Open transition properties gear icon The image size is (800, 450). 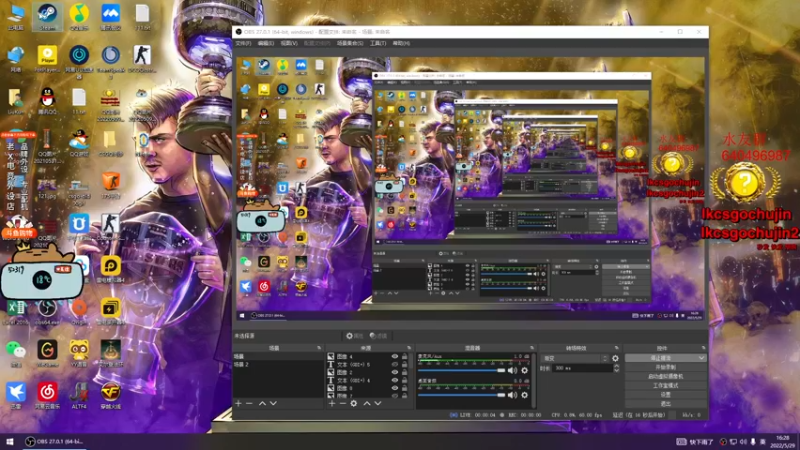pyautogui.click(x=615, y=359)
